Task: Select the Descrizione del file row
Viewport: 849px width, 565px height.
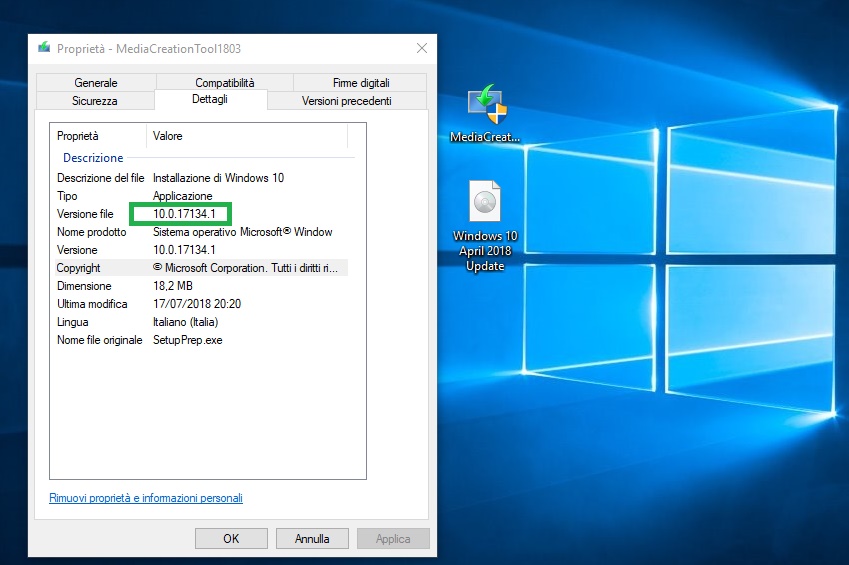Action: [201, 178]
